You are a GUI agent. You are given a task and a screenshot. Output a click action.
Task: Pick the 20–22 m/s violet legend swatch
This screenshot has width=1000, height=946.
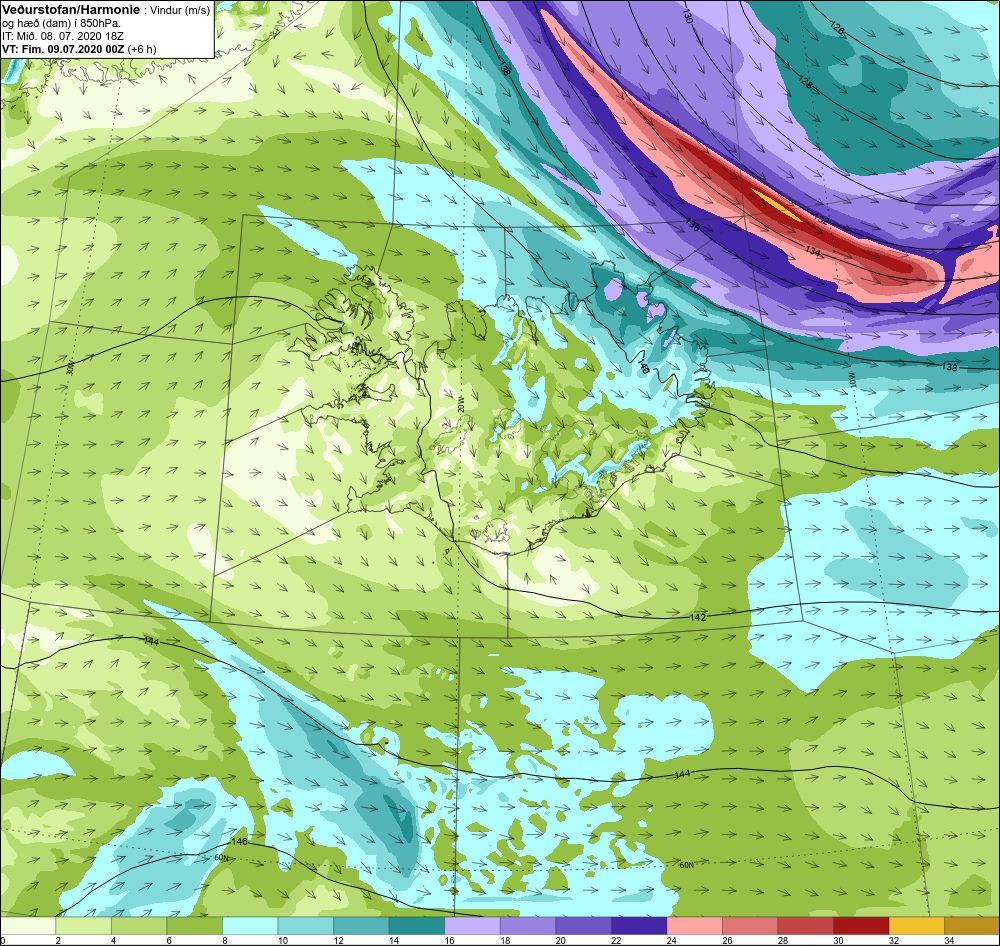(583, 925)
